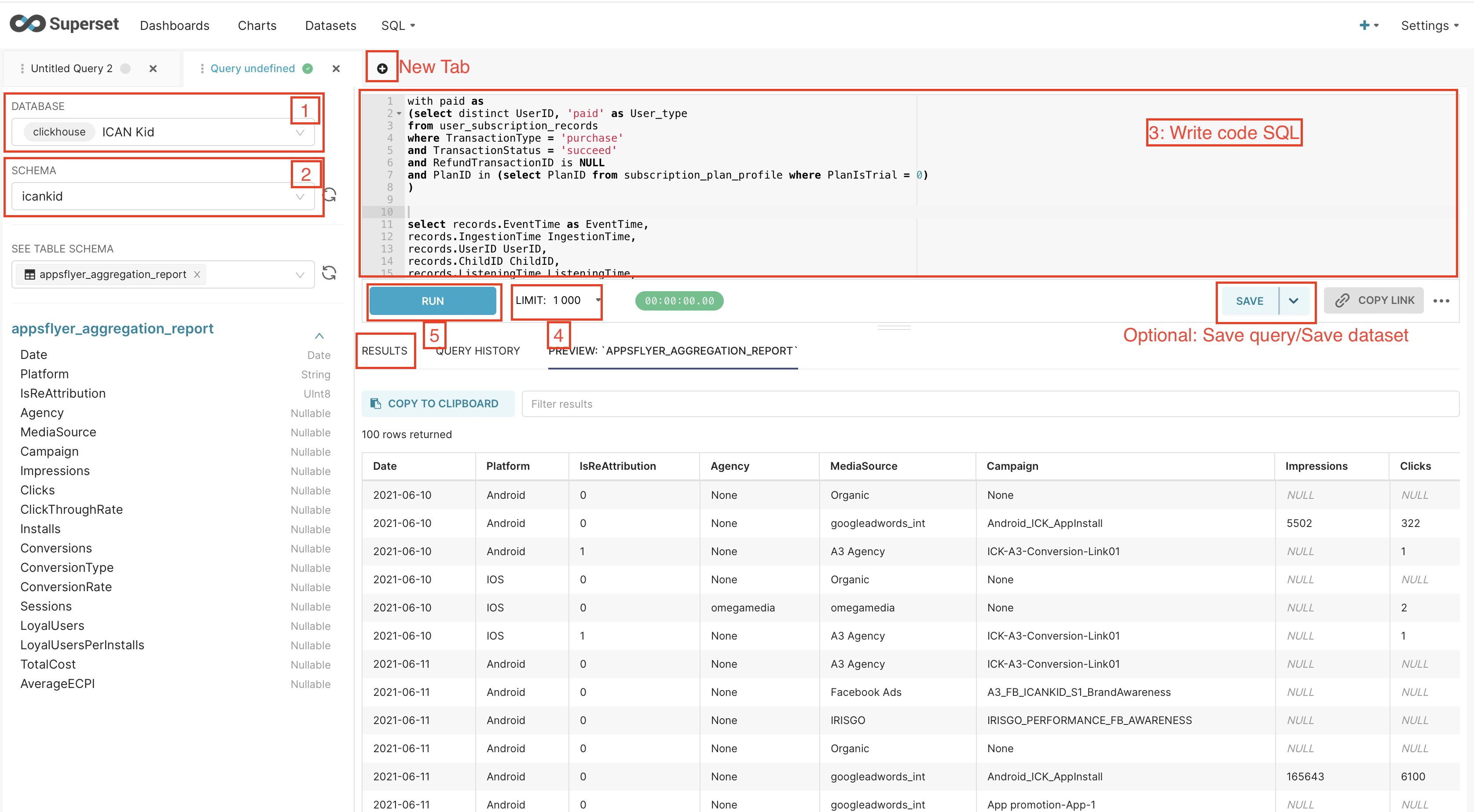
Task: Open the LIMIT 1 000 dropdown
Action: 557,300
